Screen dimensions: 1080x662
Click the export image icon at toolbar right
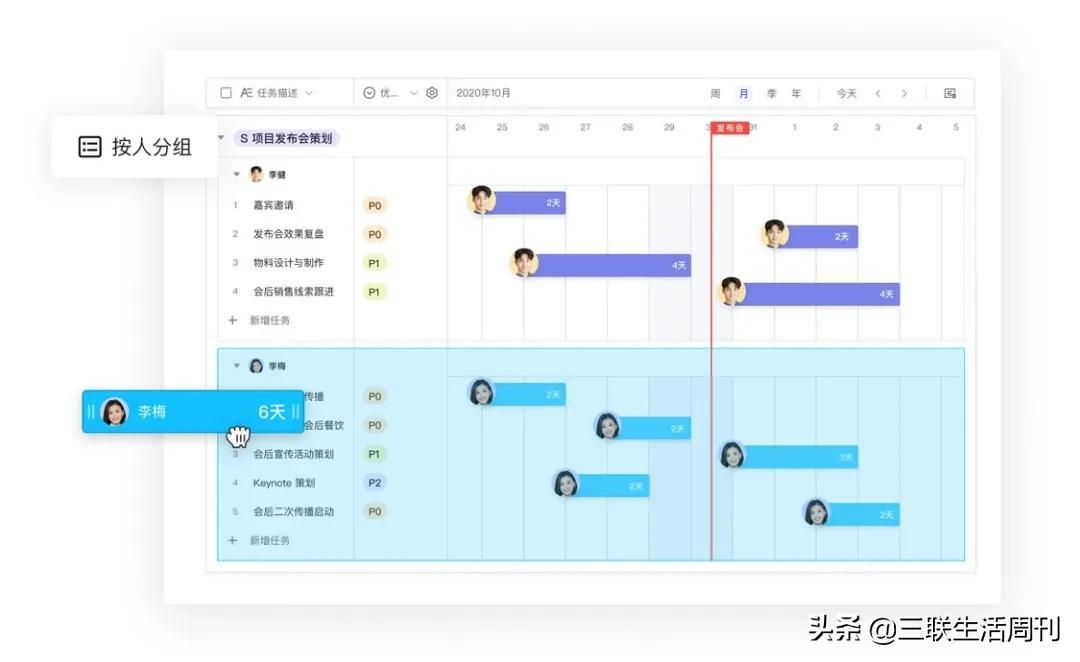click(x=949, y=92)
